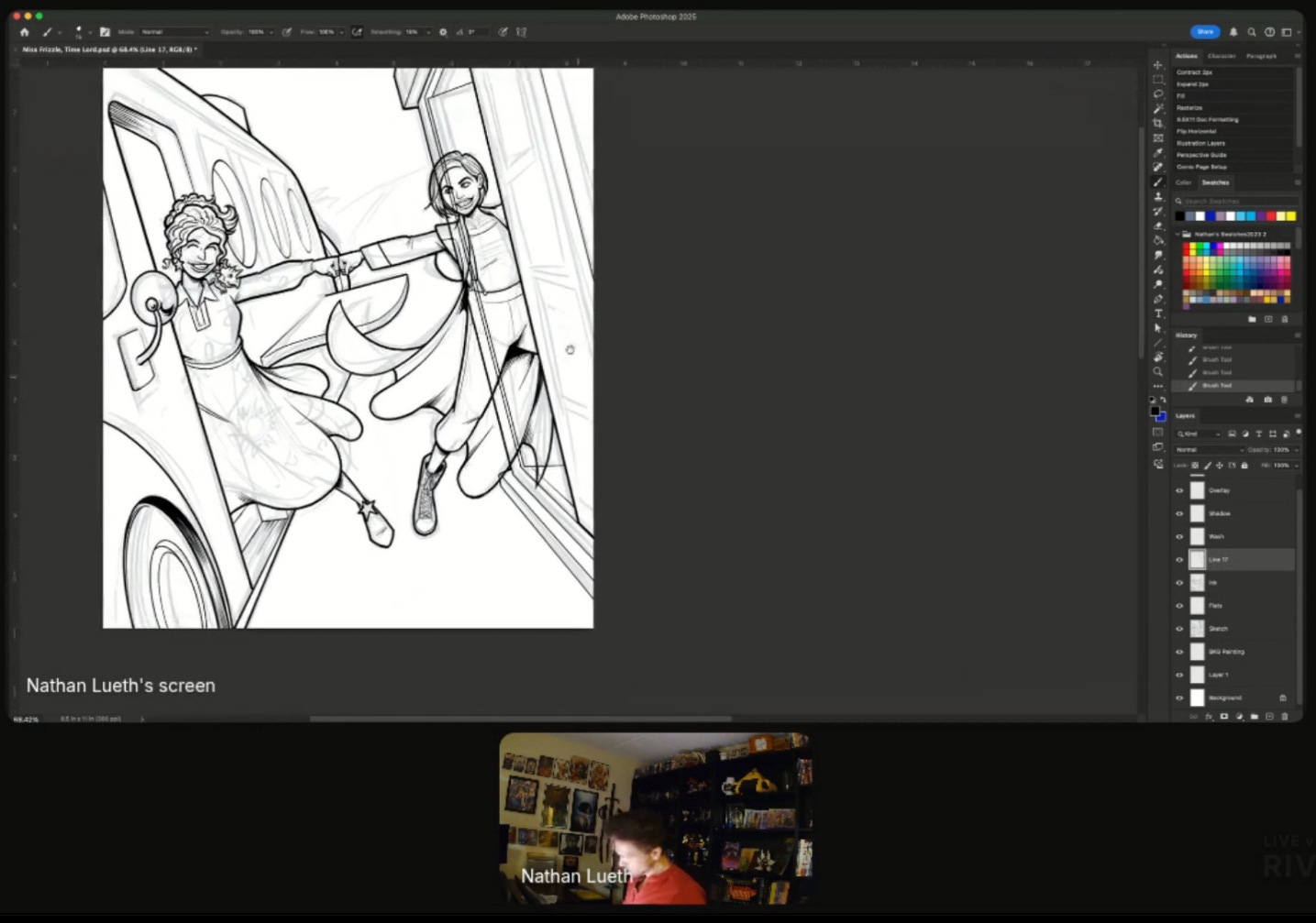The height and width of the screenshot is (923, 1316).
Task: Select the Lasso tool
Action: 1158,94
